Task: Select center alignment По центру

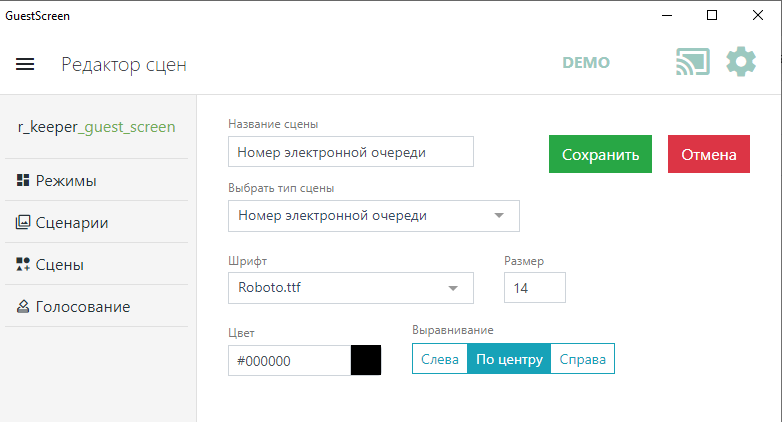Action: (509, 360)
